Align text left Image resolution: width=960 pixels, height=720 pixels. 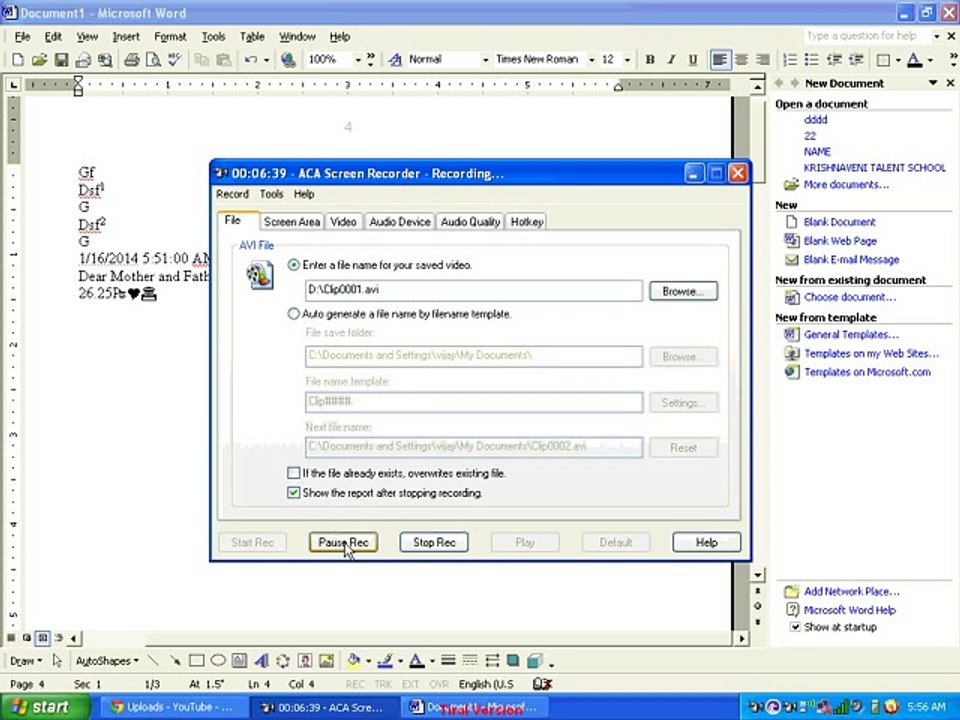click(720, 59)
